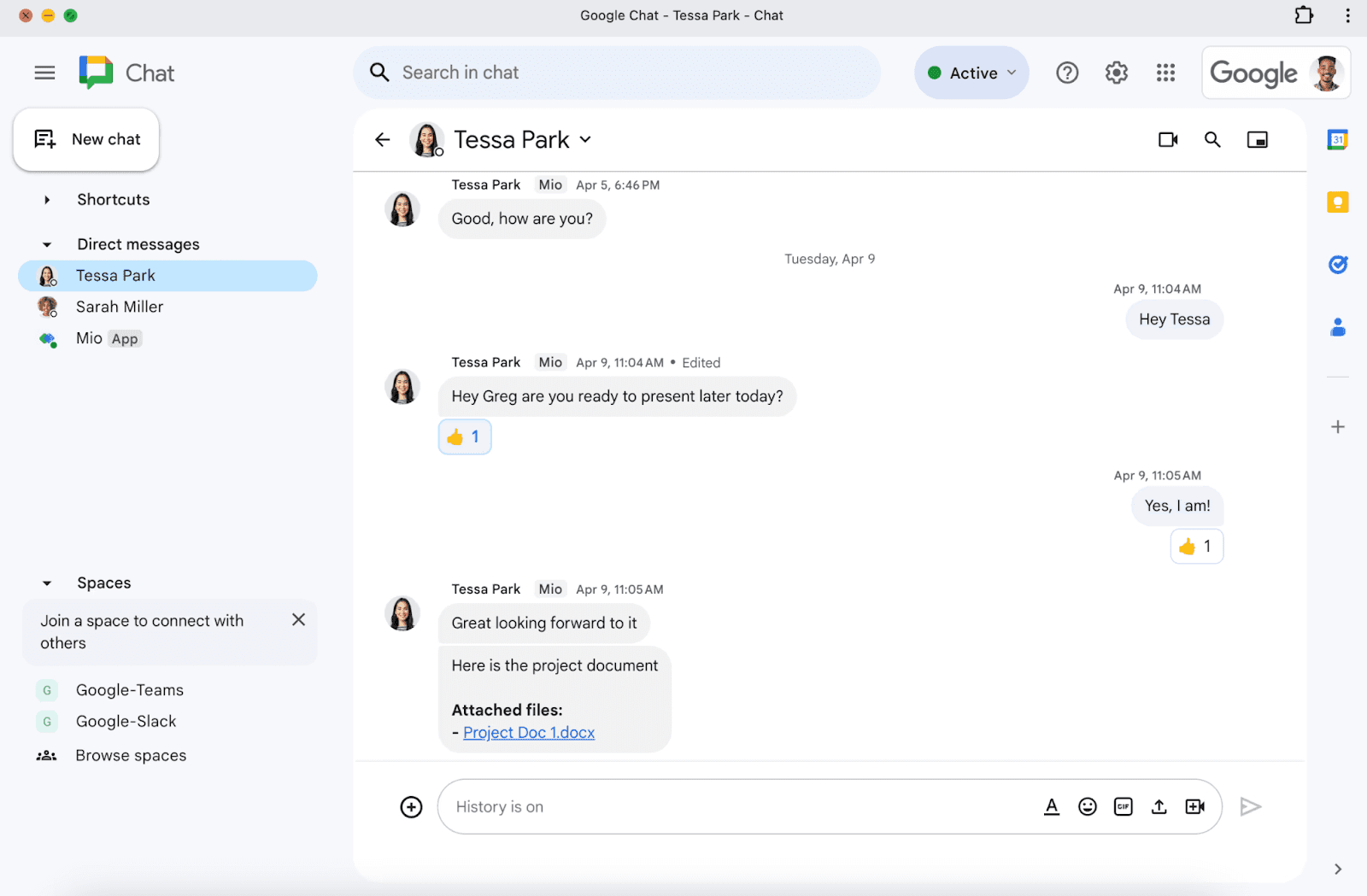Download Project Doc 1.docx attachment
1367x896 pixels.
[x=528, y=732]
